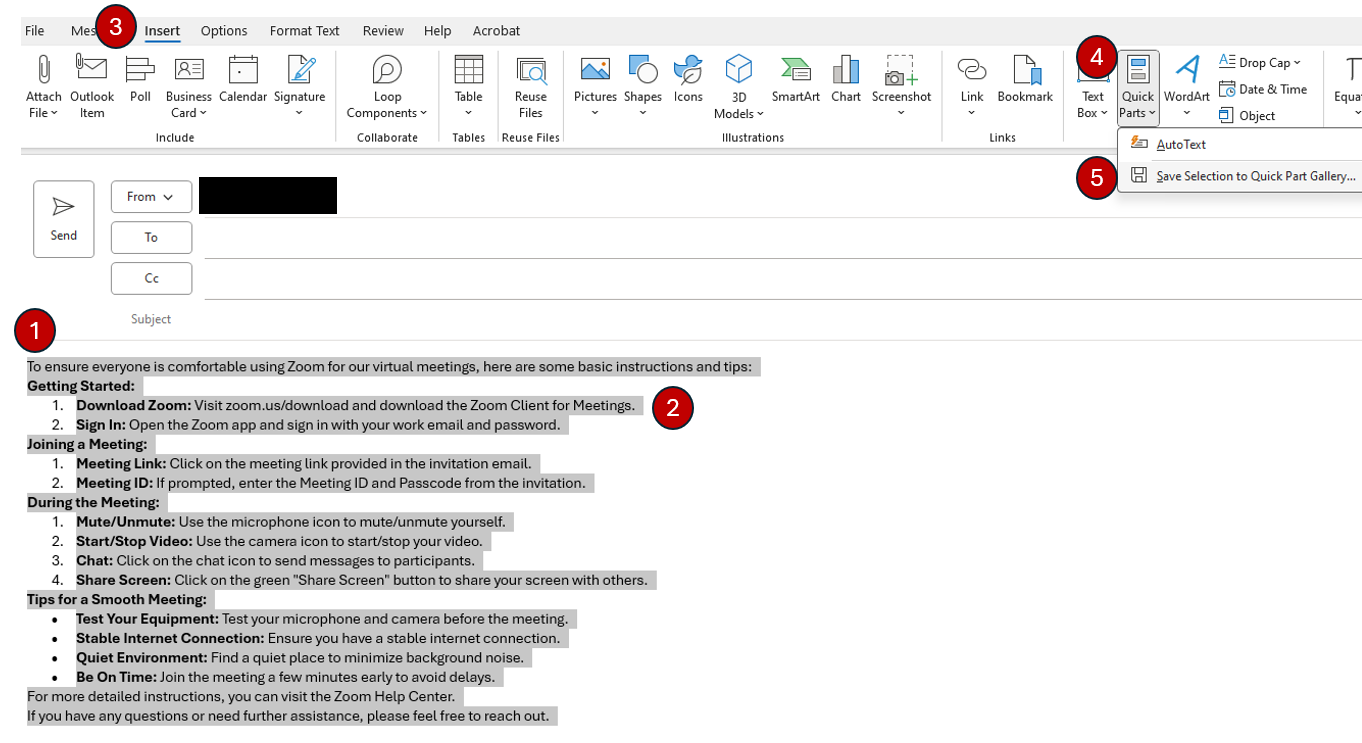The image size is (1362, 743).
Task: Insert a Bookmark
Action: 1025,80
